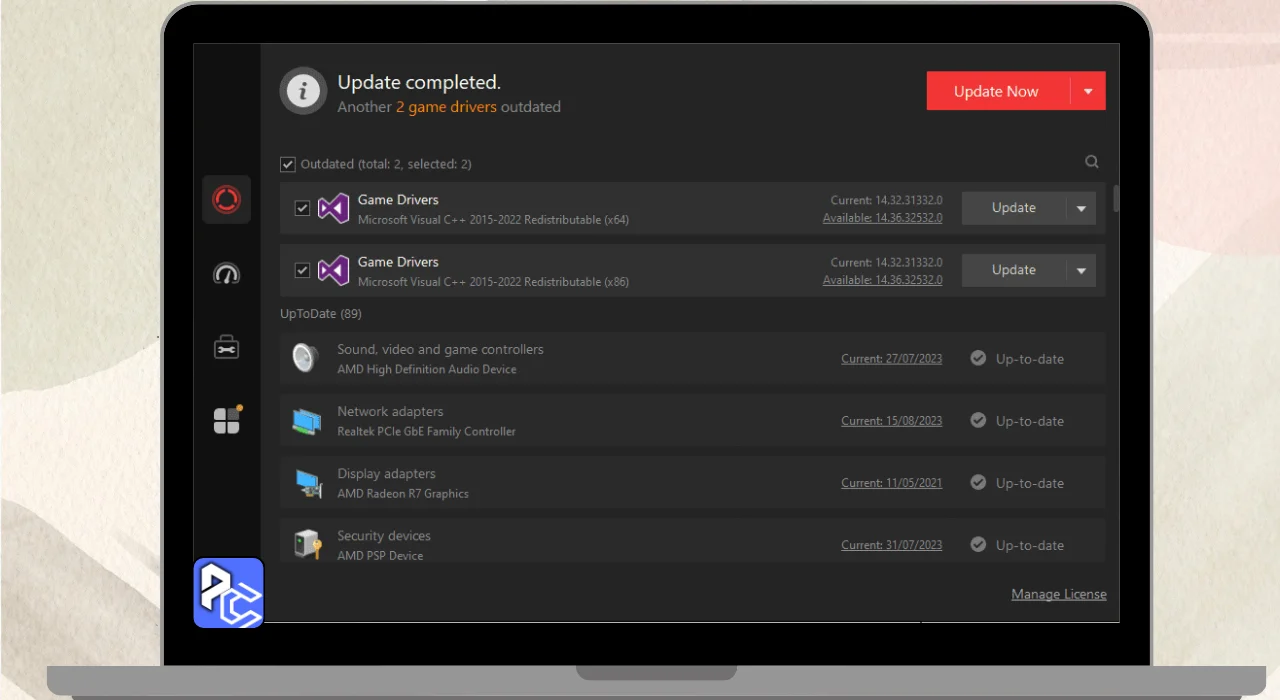This screenshot has width=1280, height=700.
Task: Click the up-to-date checkmark for Realtek controller
Action: click(x=978, y=420)
